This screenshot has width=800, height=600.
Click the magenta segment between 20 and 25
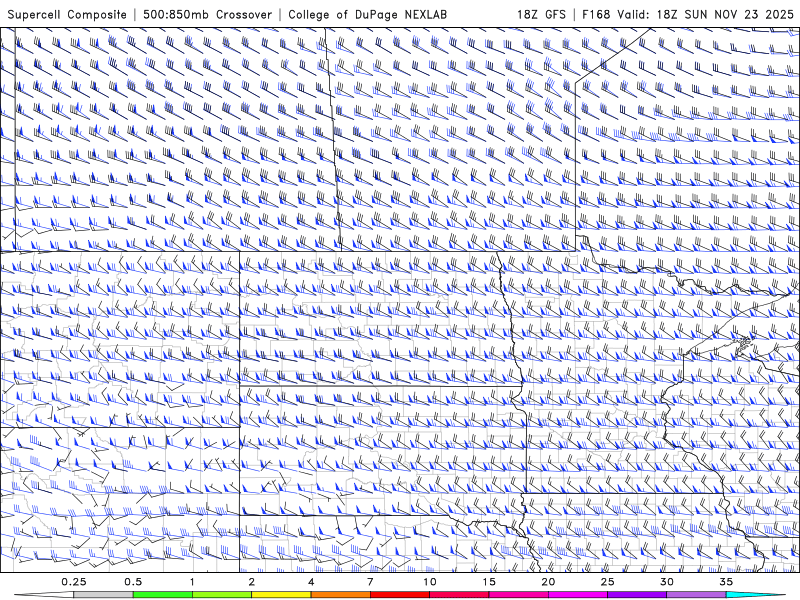point(578,595)
